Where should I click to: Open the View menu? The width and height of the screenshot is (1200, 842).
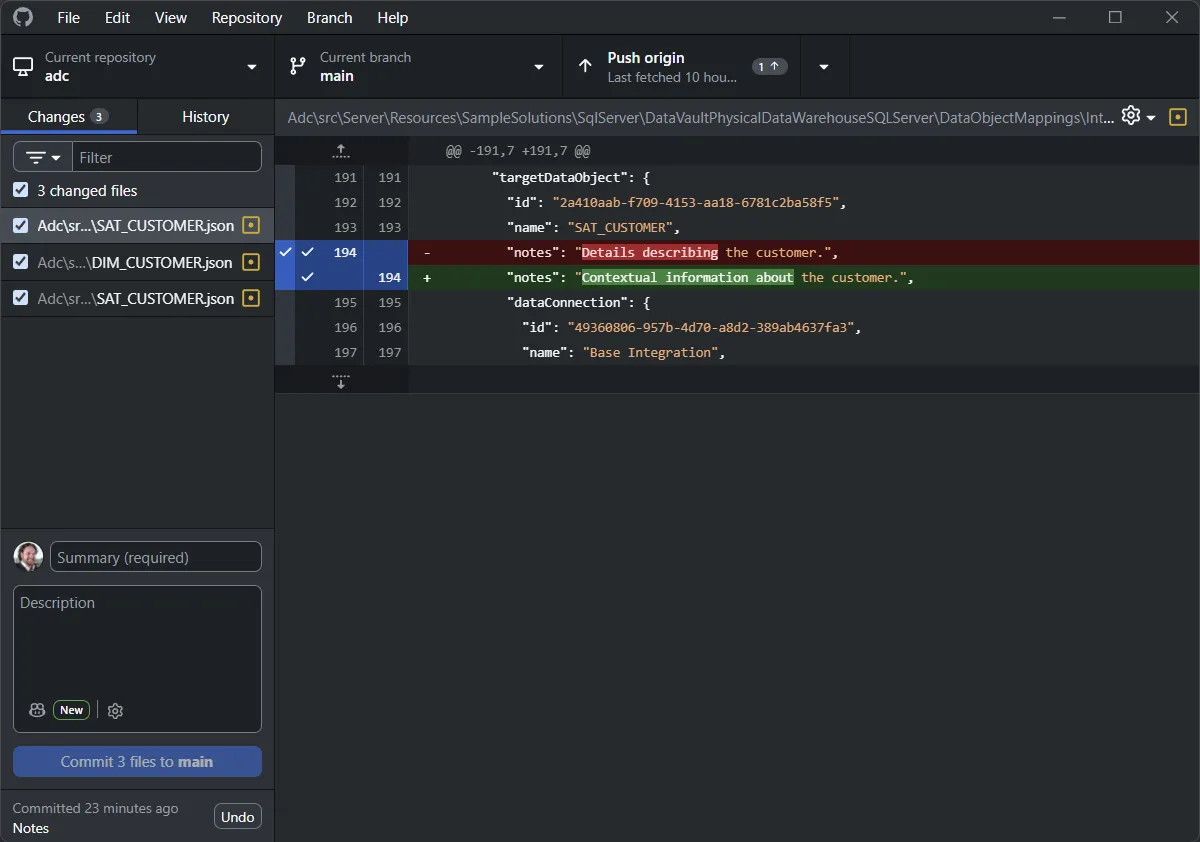(x=171, y=17)
